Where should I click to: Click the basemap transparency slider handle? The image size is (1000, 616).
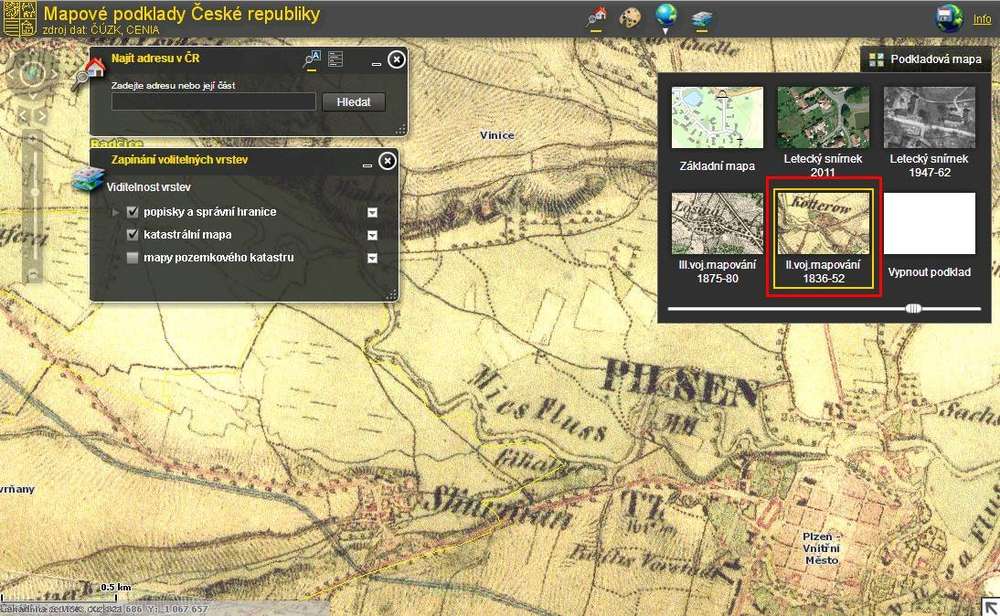912,309
